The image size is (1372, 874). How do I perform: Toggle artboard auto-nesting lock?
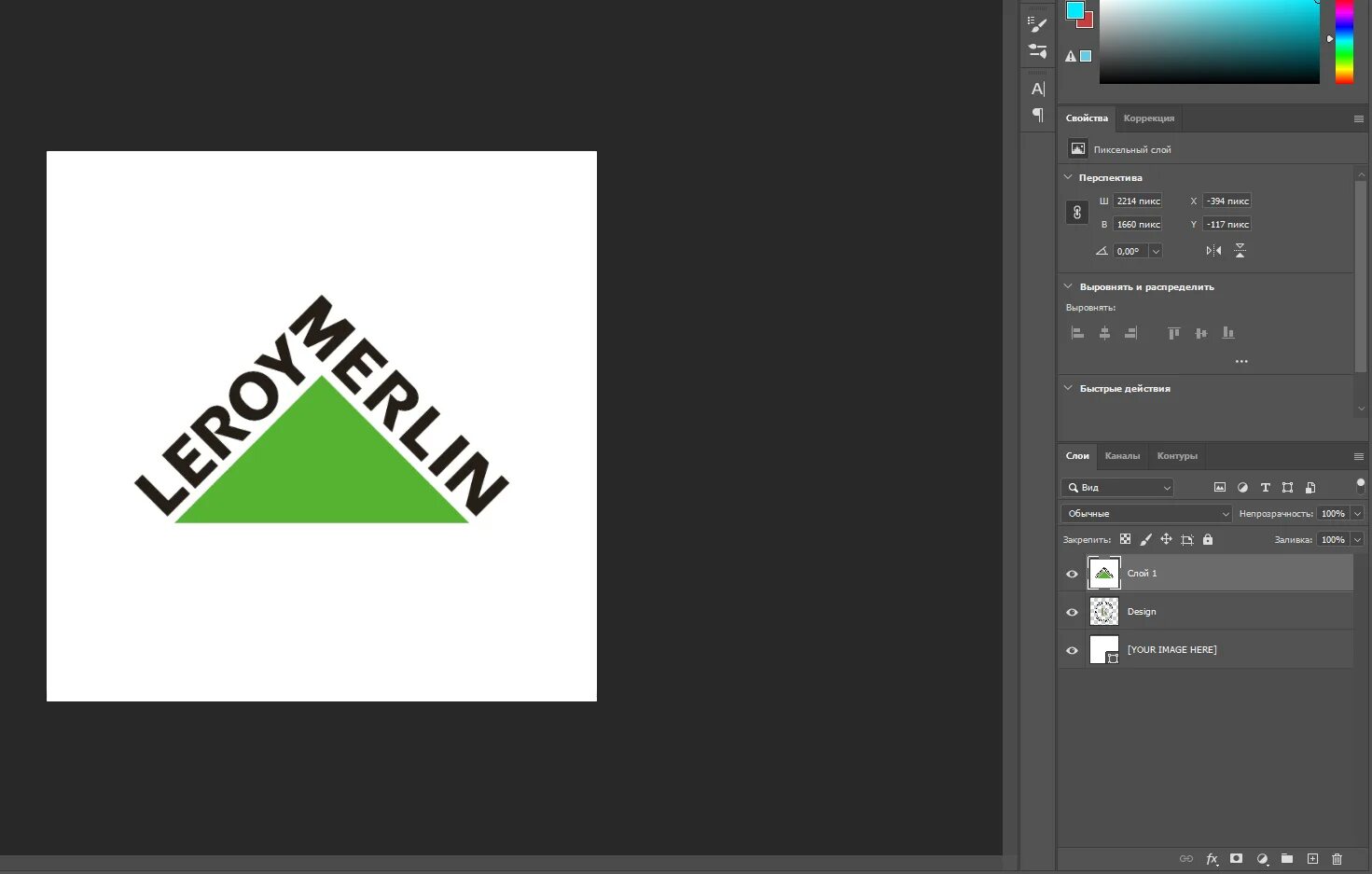(x=1186, y=539)
